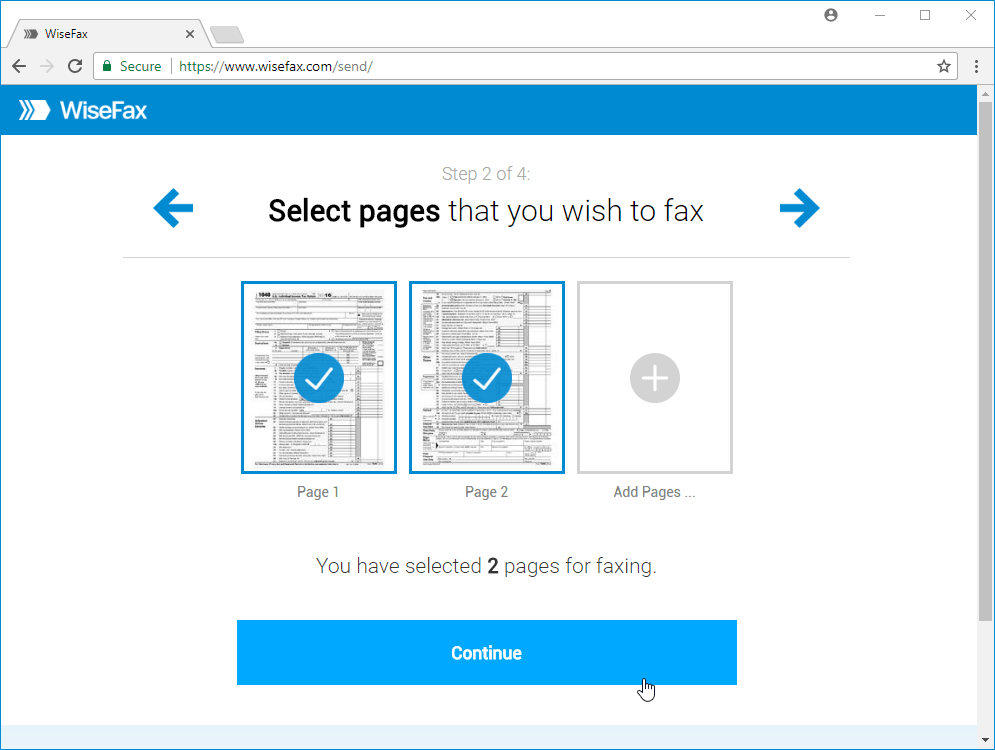Click the browser forward navigation arrow

(46, 66)
